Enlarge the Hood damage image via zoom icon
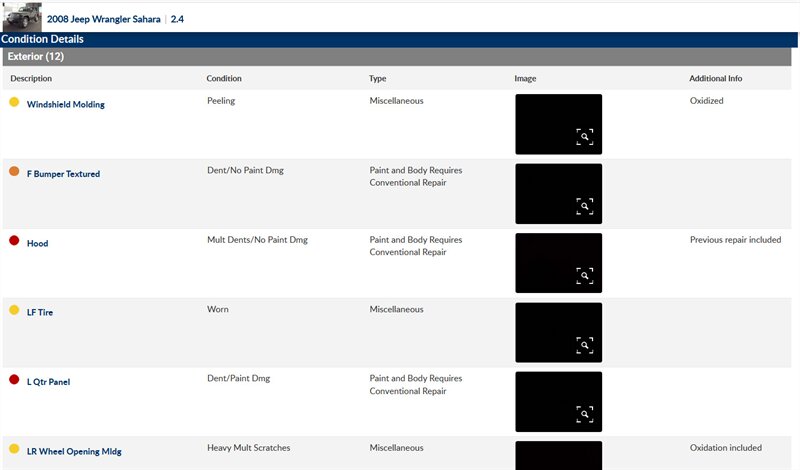 (585, 275)
